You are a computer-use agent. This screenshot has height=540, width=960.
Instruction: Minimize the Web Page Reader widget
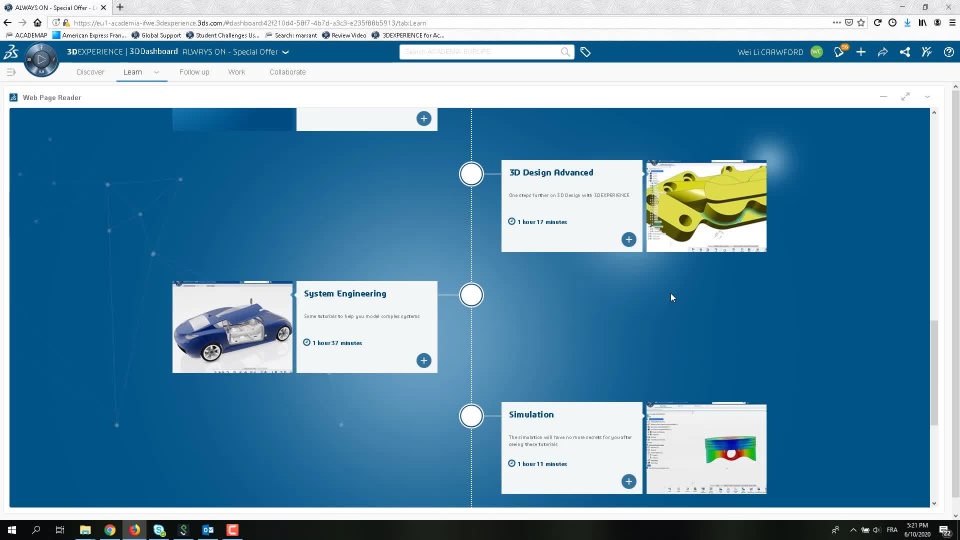(883, 97)
